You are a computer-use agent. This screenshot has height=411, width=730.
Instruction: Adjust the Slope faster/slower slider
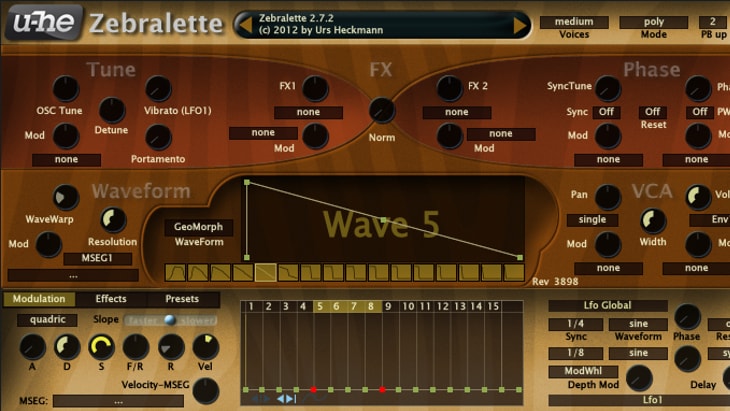pos(170,320)
